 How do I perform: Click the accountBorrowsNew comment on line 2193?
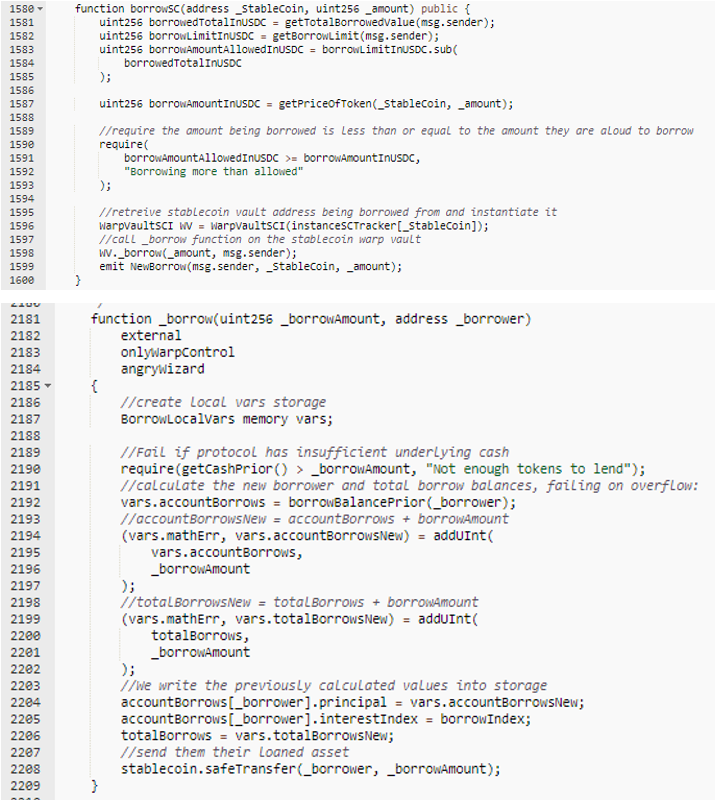(315, 519)
